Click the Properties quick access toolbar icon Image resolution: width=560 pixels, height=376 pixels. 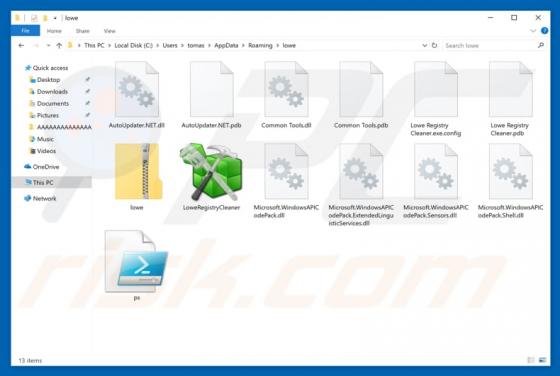[x=34, y=18]
